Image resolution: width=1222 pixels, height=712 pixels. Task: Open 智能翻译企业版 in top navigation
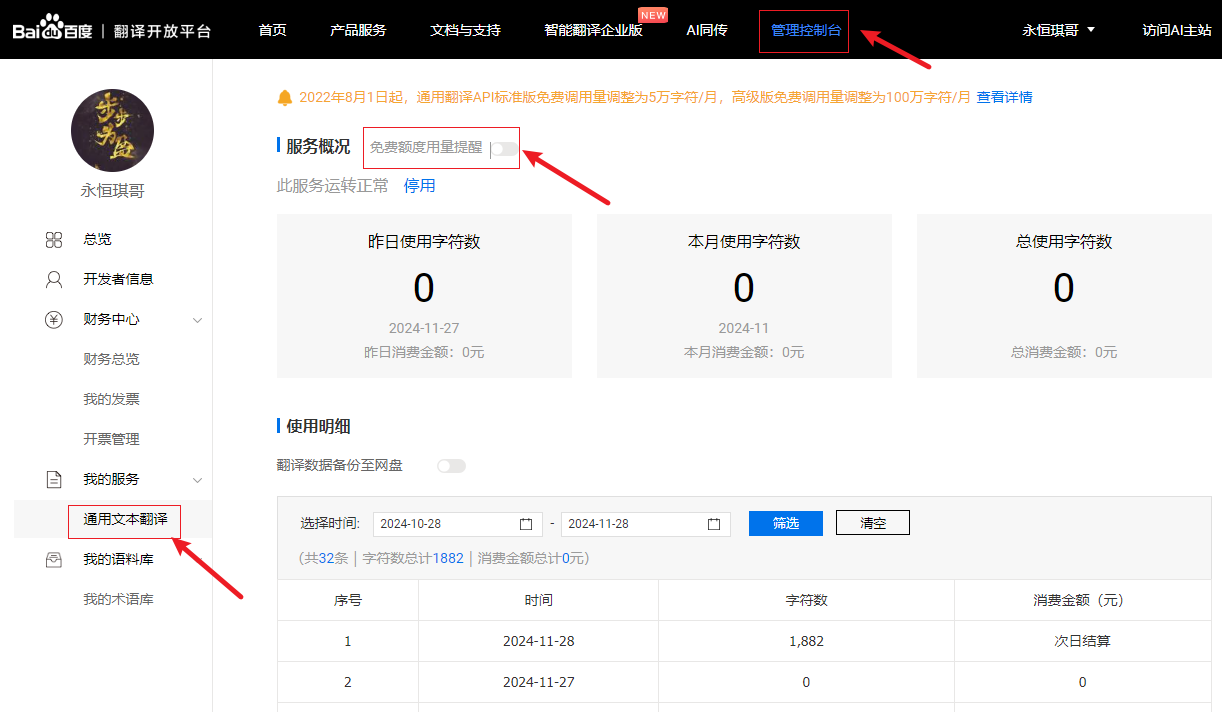(x=593, y=30)
